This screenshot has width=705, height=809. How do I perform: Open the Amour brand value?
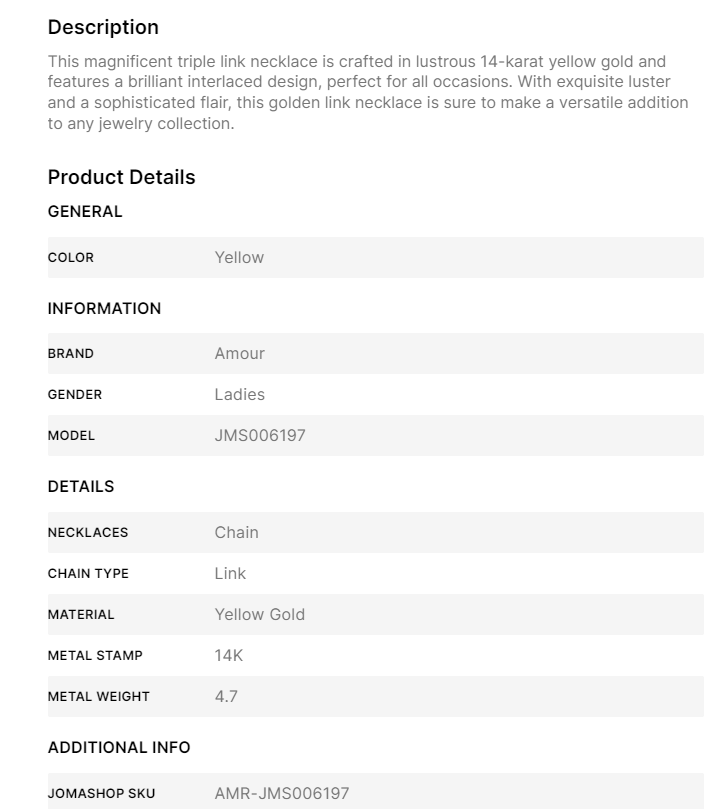click(x=239, y=354)
